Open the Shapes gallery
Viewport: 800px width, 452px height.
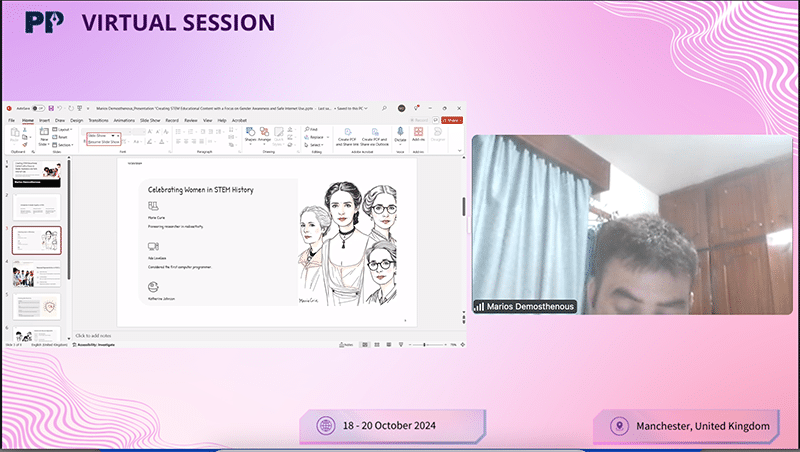point(250,134)
